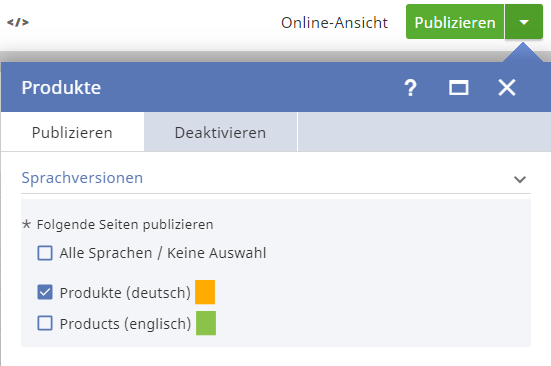Screen dimensions: 551x366
Task: Maximize the Produkte dialog panel
Action: pos(459,87)
